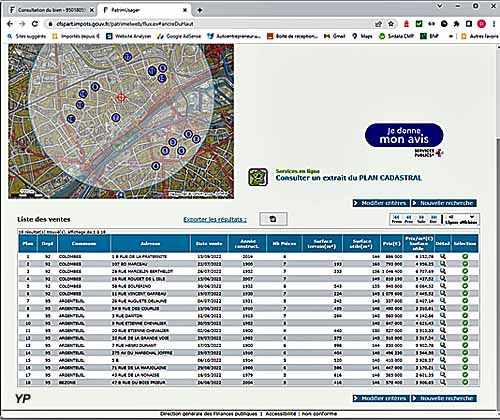Switch to Consultation du bien tab
This screenshot has width=500, height=420.
[x=52, y=10]
